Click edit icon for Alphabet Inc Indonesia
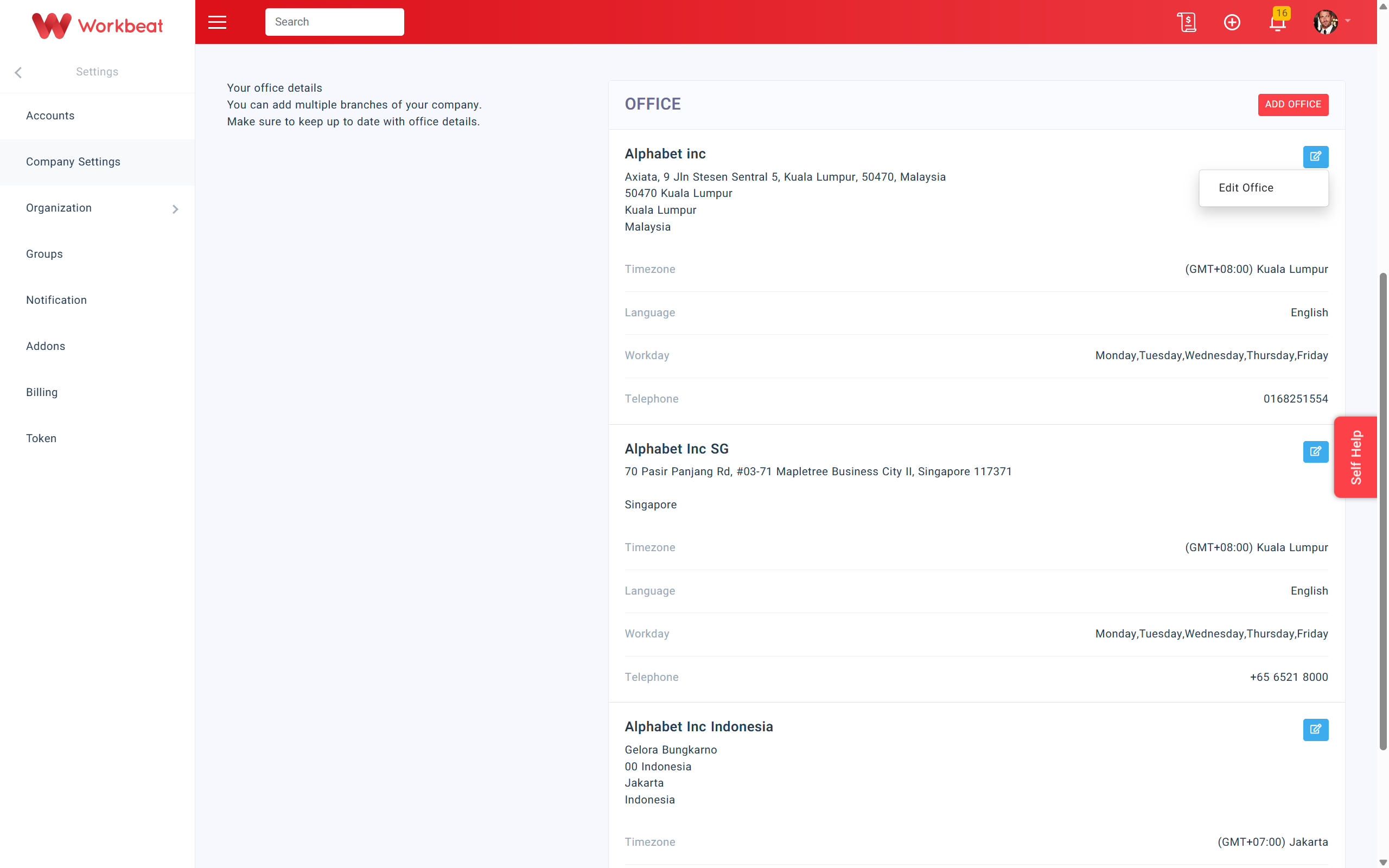1389x868 pixels. 1316,729
